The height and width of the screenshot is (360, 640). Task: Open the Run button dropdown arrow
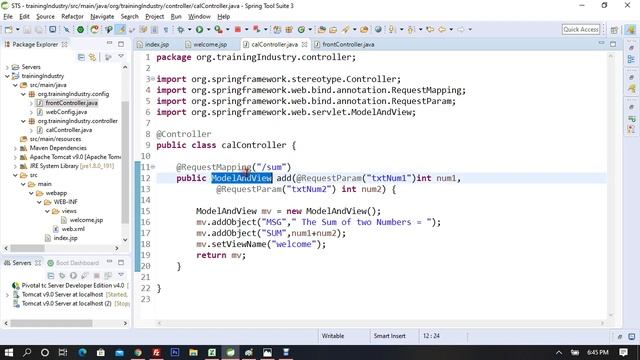click(x=208, y=29)
